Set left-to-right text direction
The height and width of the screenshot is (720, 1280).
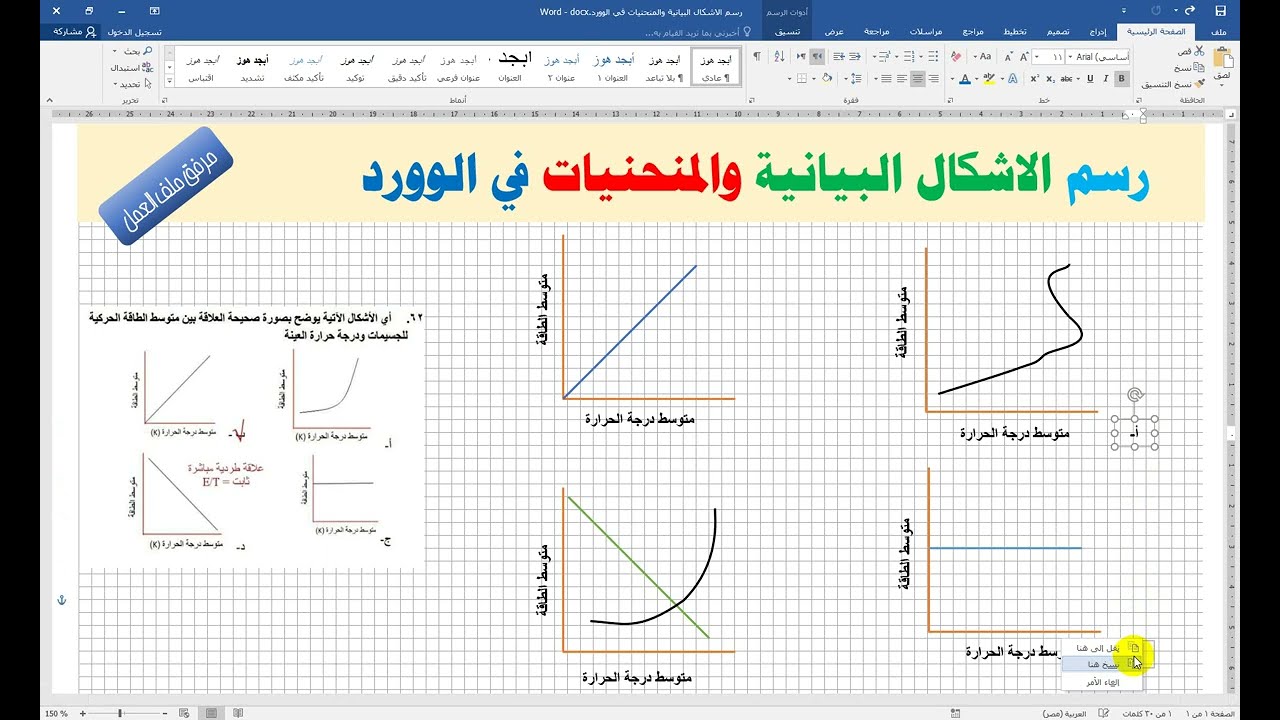tap(801, 57)
